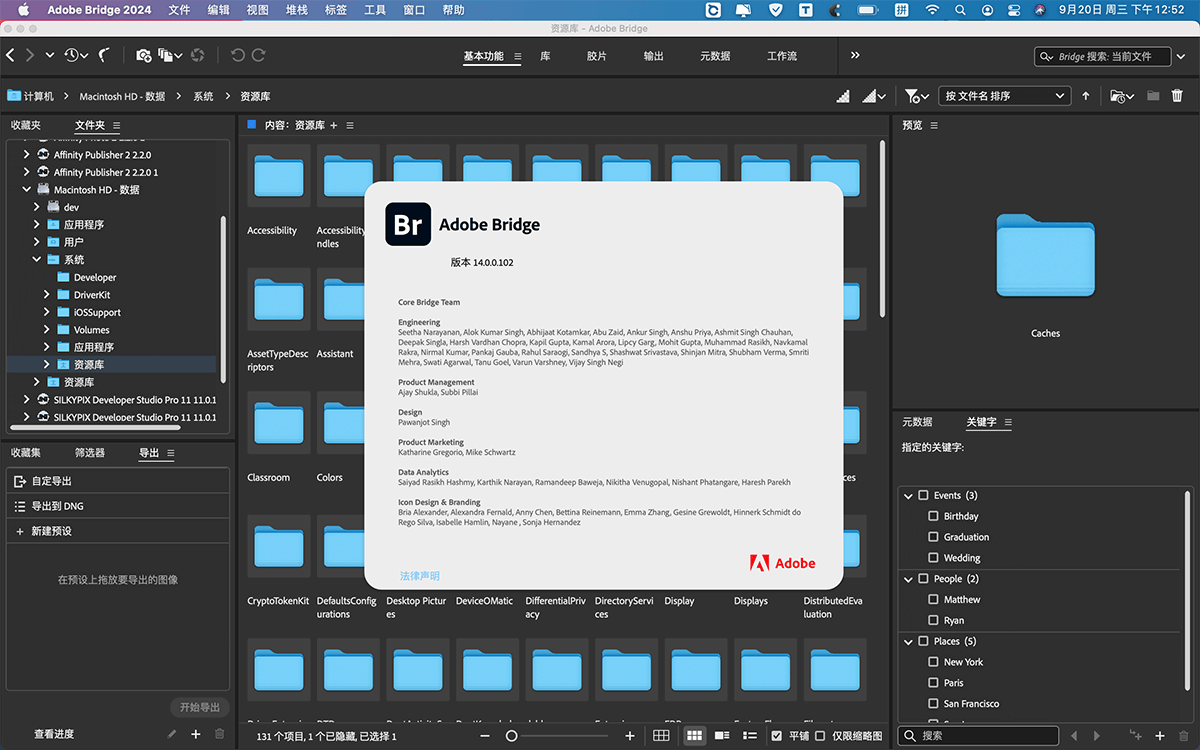Open the 输出 workspace

click(x=654, y=56)
